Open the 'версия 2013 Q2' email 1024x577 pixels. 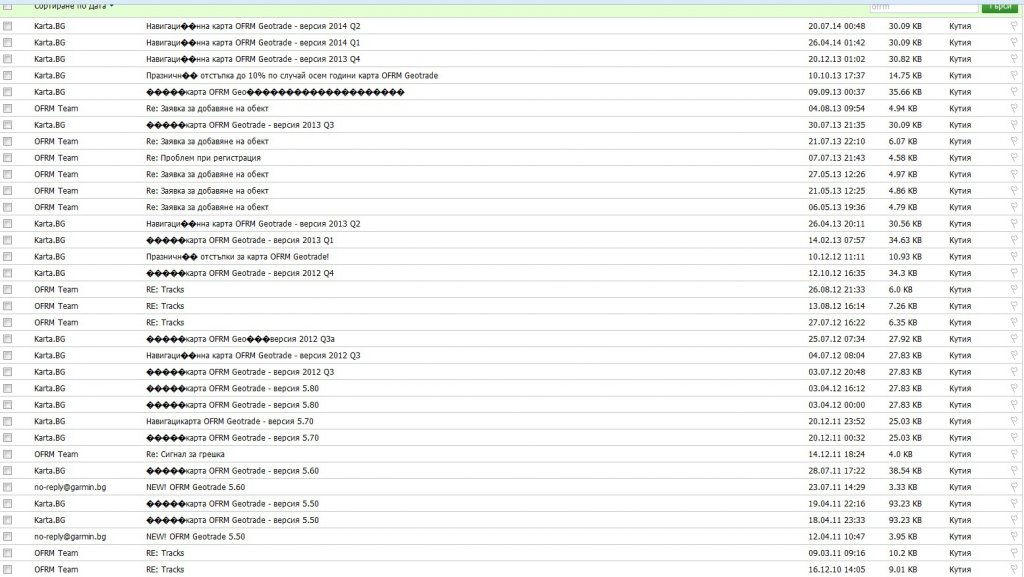click(x=253, y=223)
